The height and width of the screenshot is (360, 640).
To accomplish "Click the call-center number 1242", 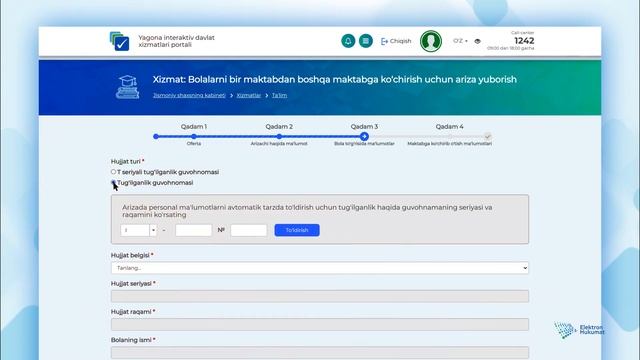I will pos(524,40).
